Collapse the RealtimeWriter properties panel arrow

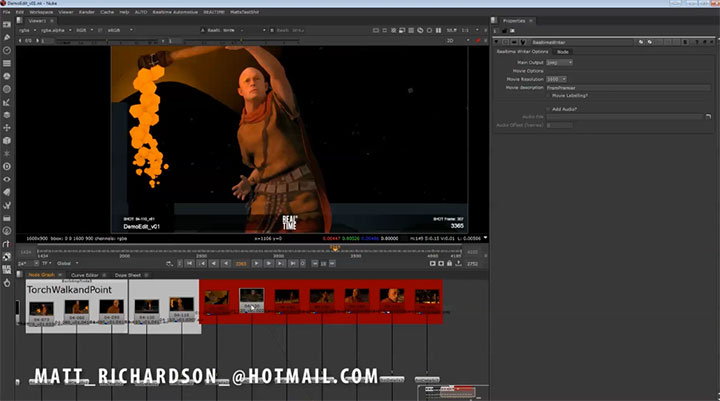coord(496,42)
